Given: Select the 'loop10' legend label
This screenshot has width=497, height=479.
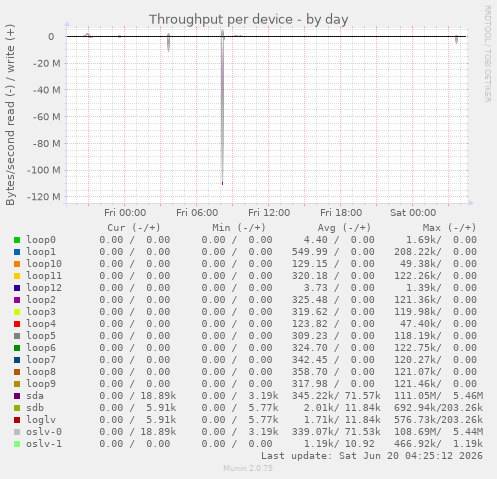Looking at the screenshot, I should pos(44,264).
